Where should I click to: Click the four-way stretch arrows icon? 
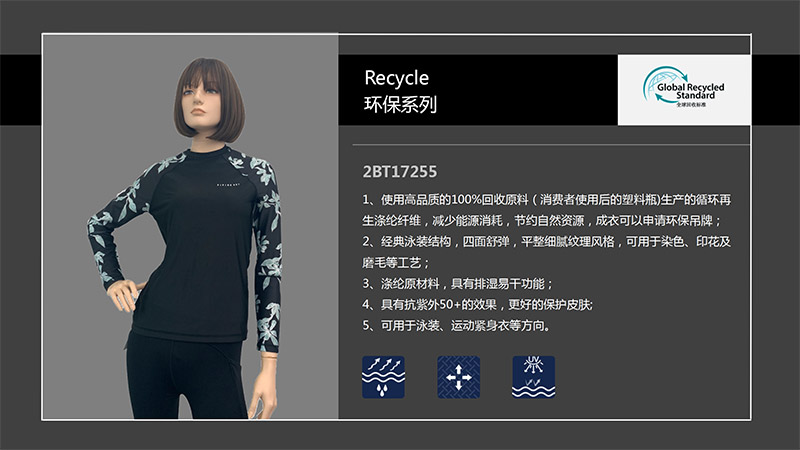point(458,377)
